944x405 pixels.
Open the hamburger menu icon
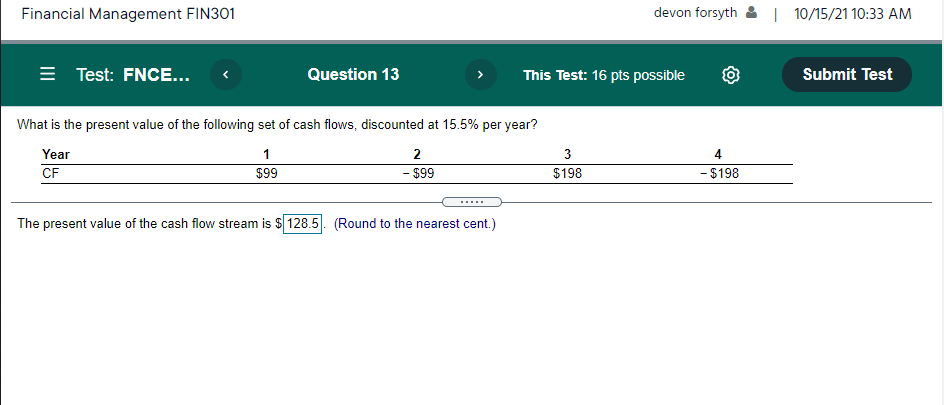click(x=47, y=75)
